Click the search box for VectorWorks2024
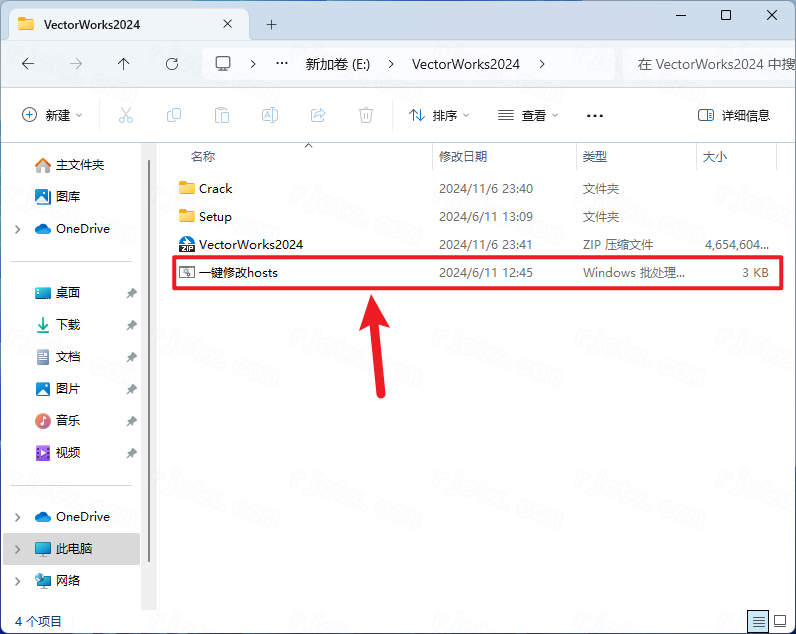 point(708,64)
